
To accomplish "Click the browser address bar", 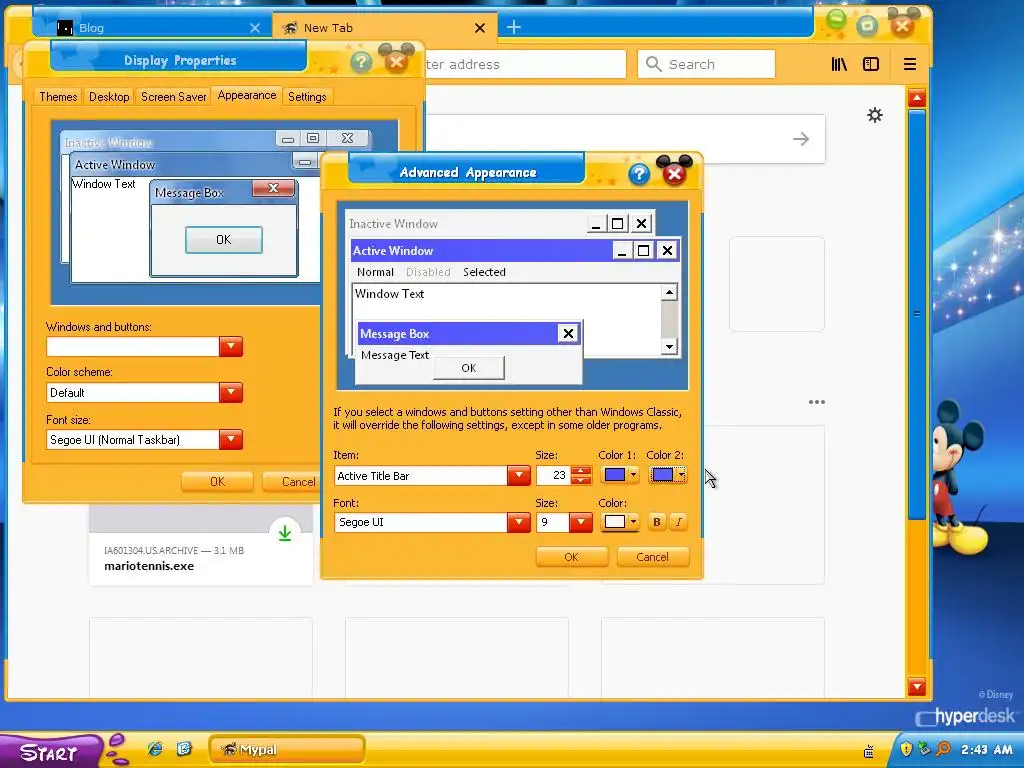I will 526,64.
